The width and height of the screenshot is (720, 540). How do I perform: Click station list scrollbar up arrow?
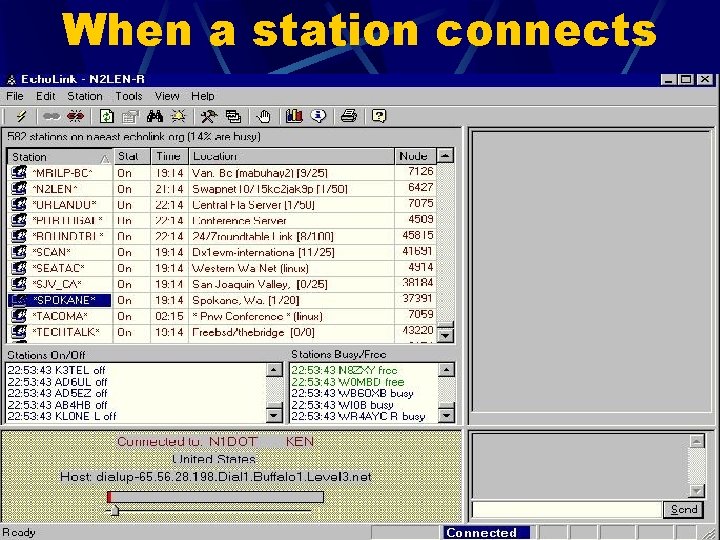(x=445, y=156)
